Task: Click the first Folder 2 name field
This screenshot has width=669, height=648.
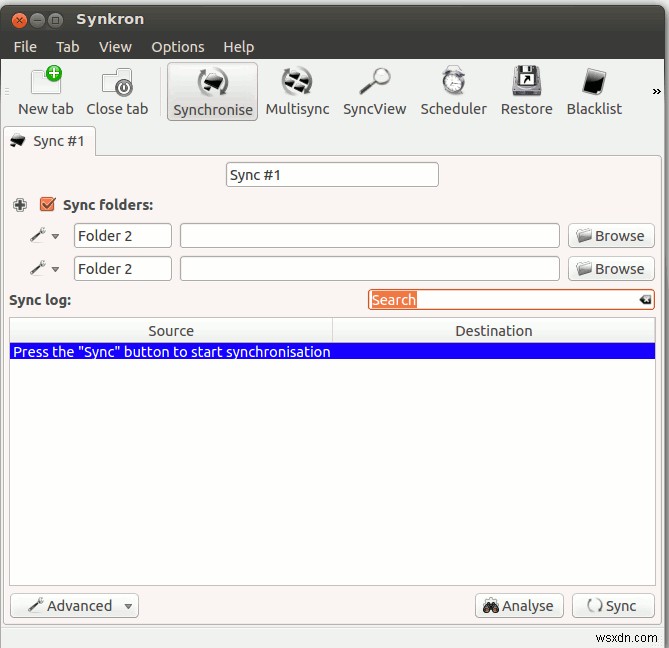Action: click(x=123, y=235)
